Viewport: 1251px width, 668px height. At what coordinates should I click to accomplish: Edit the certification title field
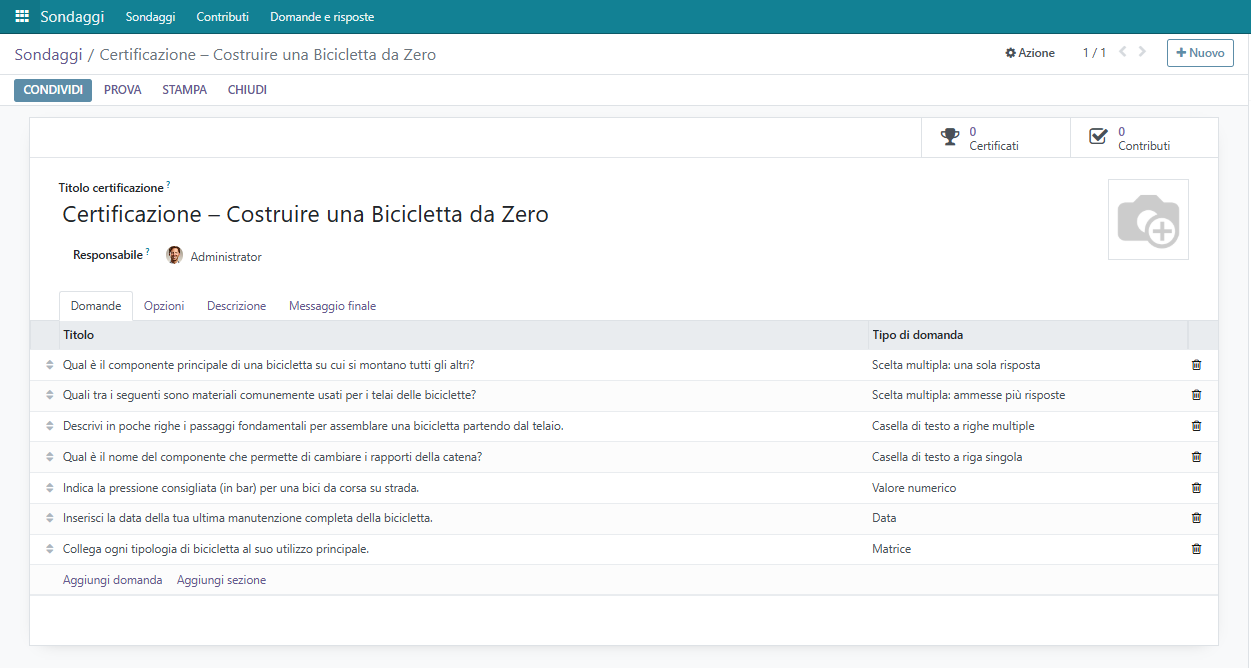(x=305, y=214)
